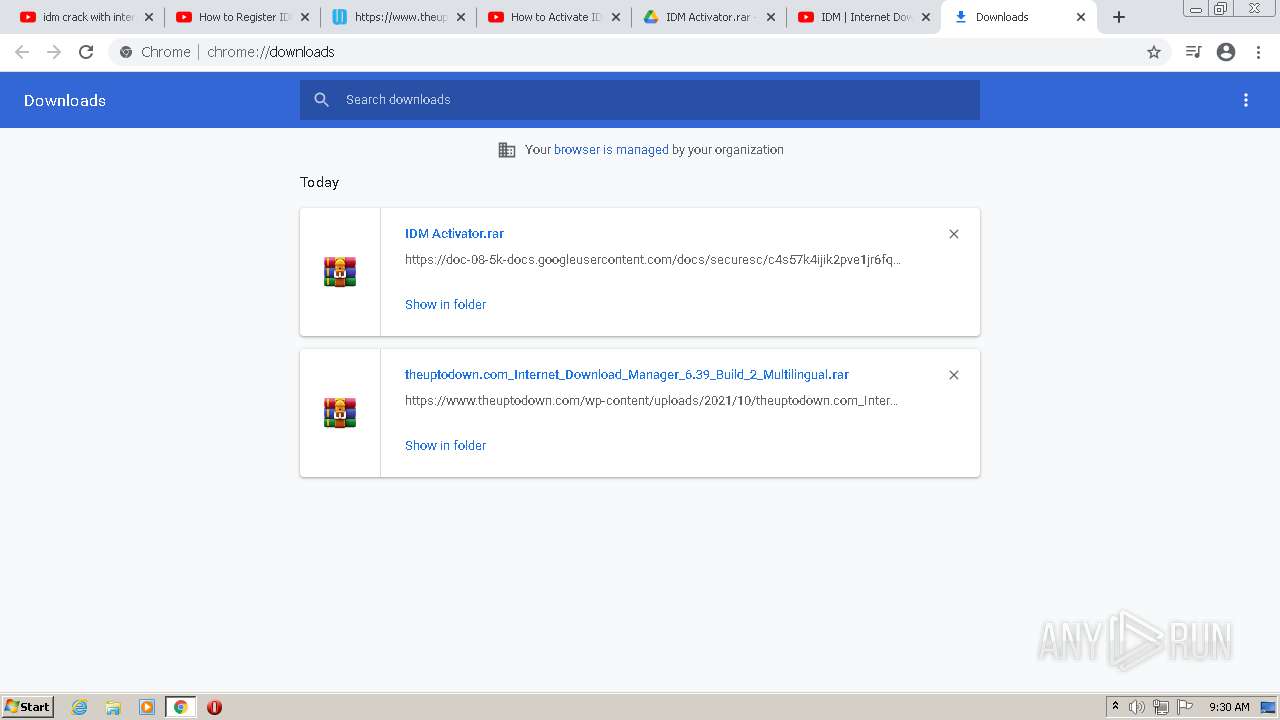
Task: Open the volume speaker tray icon
Action: click(1137, 707)
